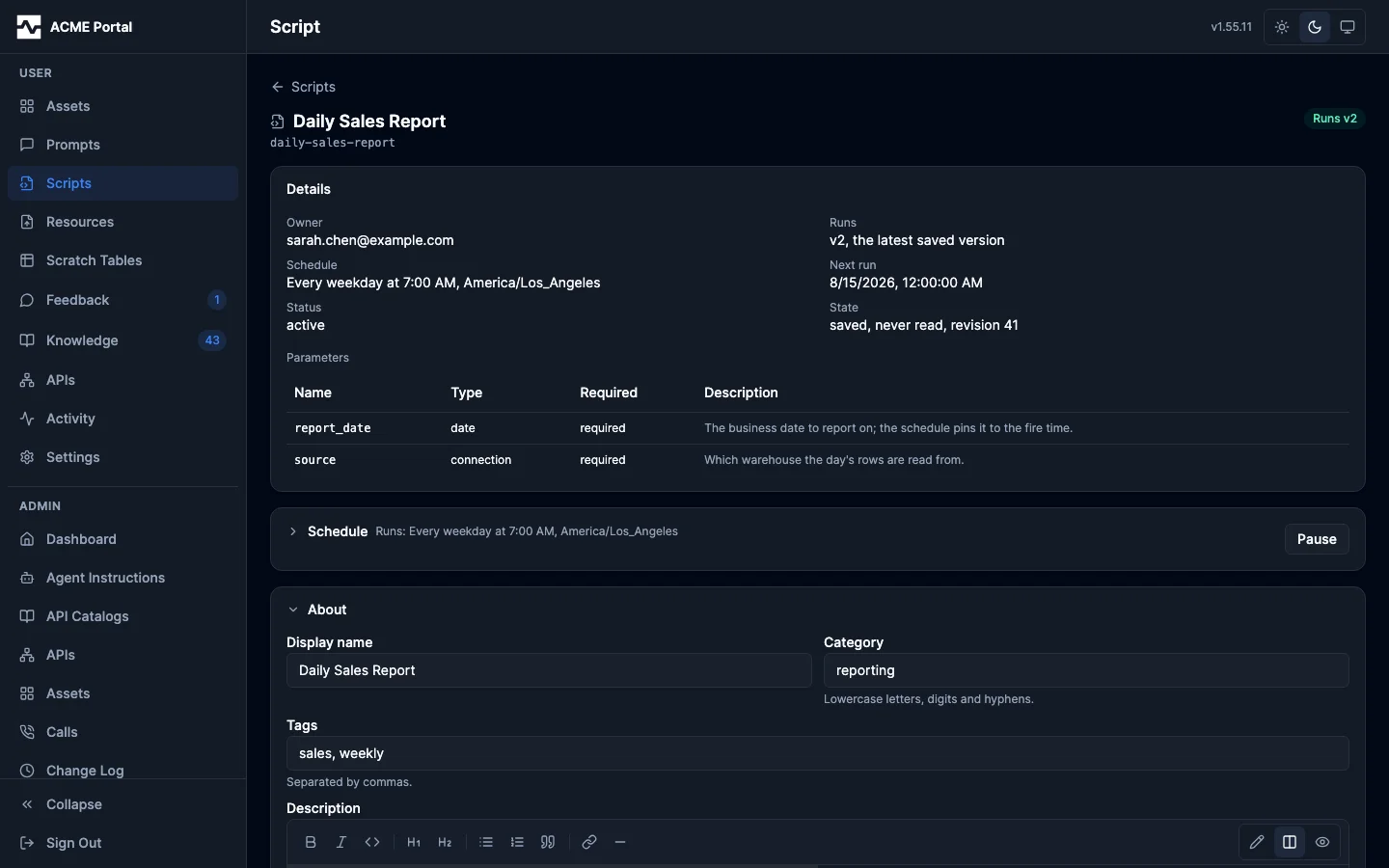Insert inline code in description editor
Viewport: 1389px width, 868px height.
372,842
